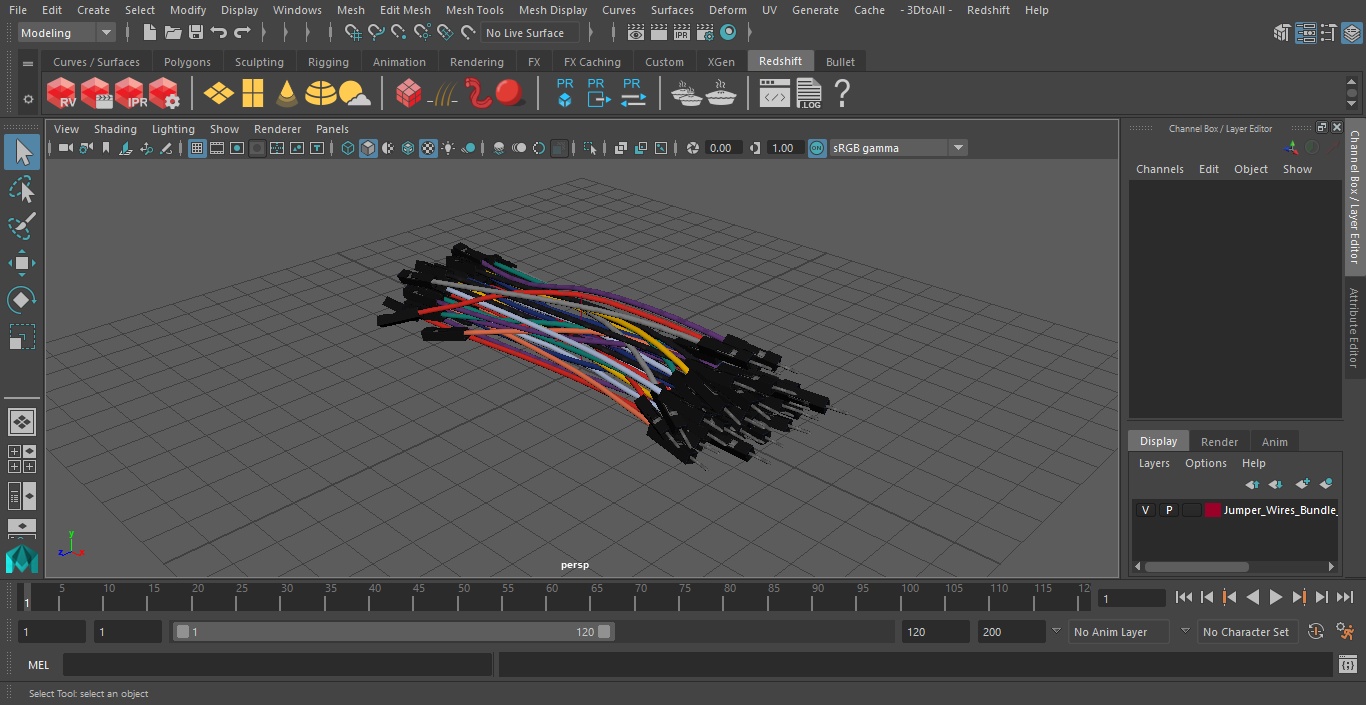Switch to the Render layer tab
The width and height of the screenshot is (1366, 705).
(x=1219, y=442)
